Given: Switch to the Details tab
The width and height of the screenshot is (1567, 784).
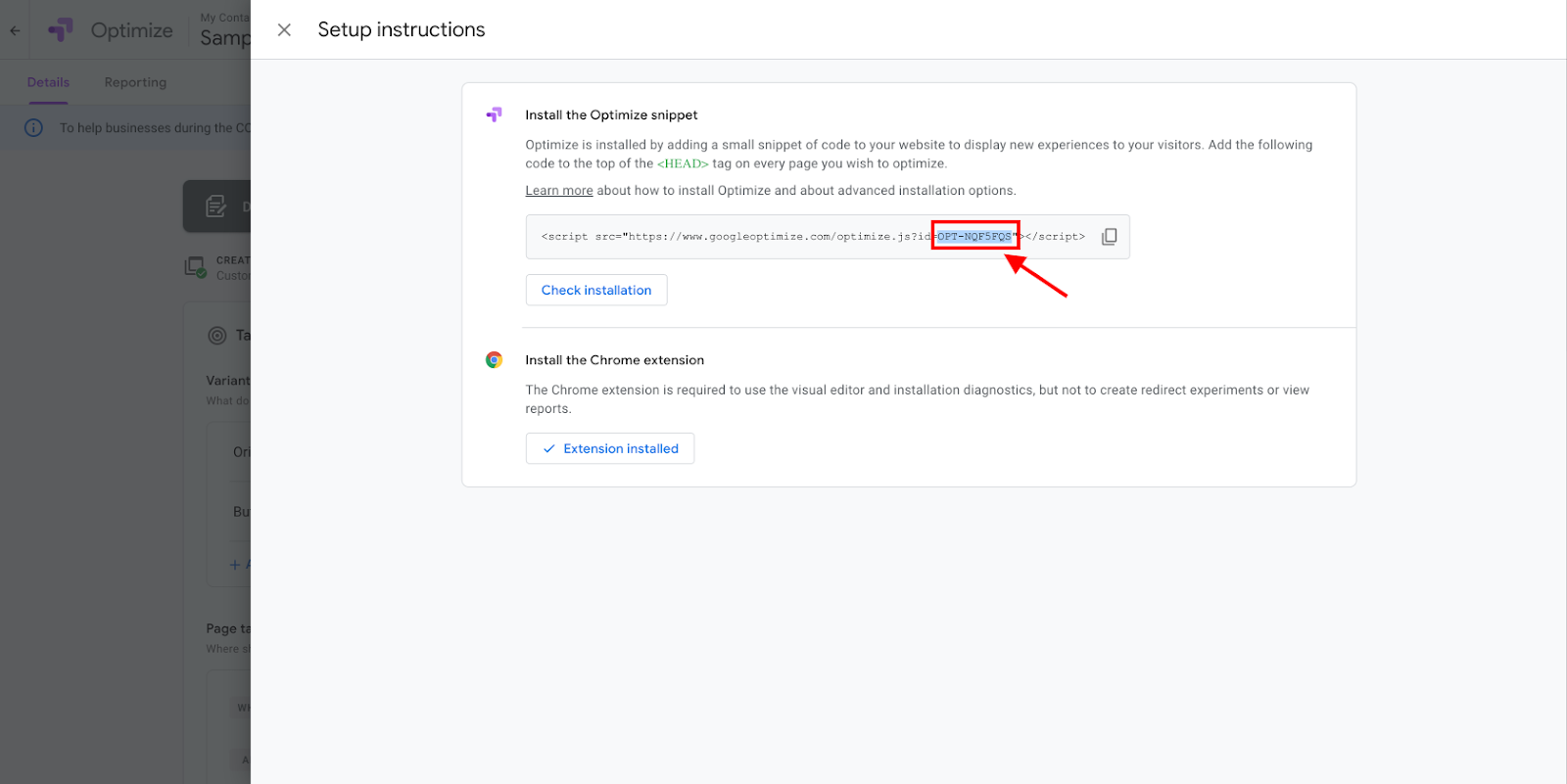Looking at the screenshot, I should click(x=48, y=82).
